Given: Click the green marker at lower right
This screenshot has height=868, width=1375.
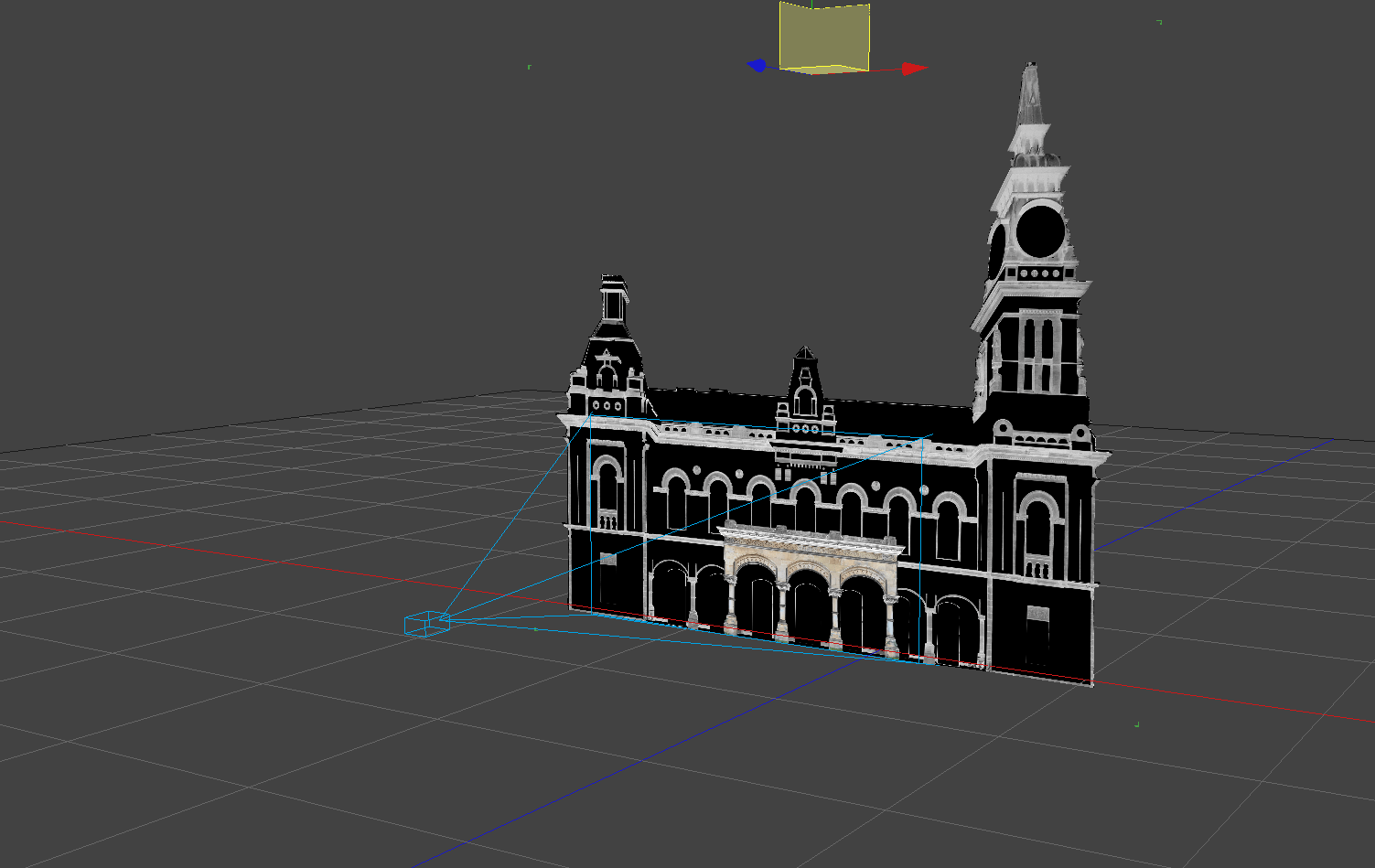Looking at the screenshot, I should (x=1136, y=724).
